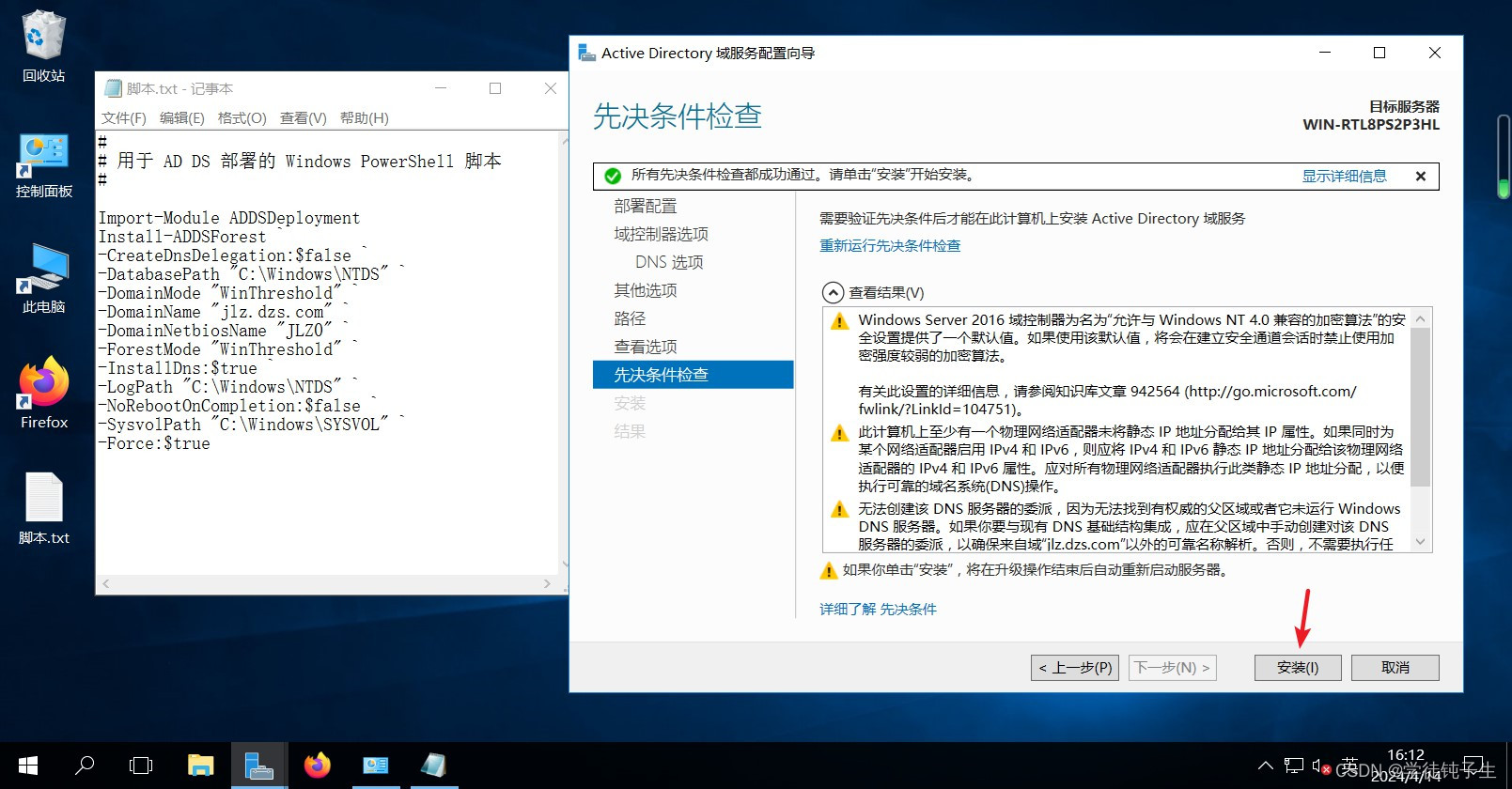Select 查看选项 in wizard sidebar
The height and width of the screenshot is (789, 1512).
[646, 347]
